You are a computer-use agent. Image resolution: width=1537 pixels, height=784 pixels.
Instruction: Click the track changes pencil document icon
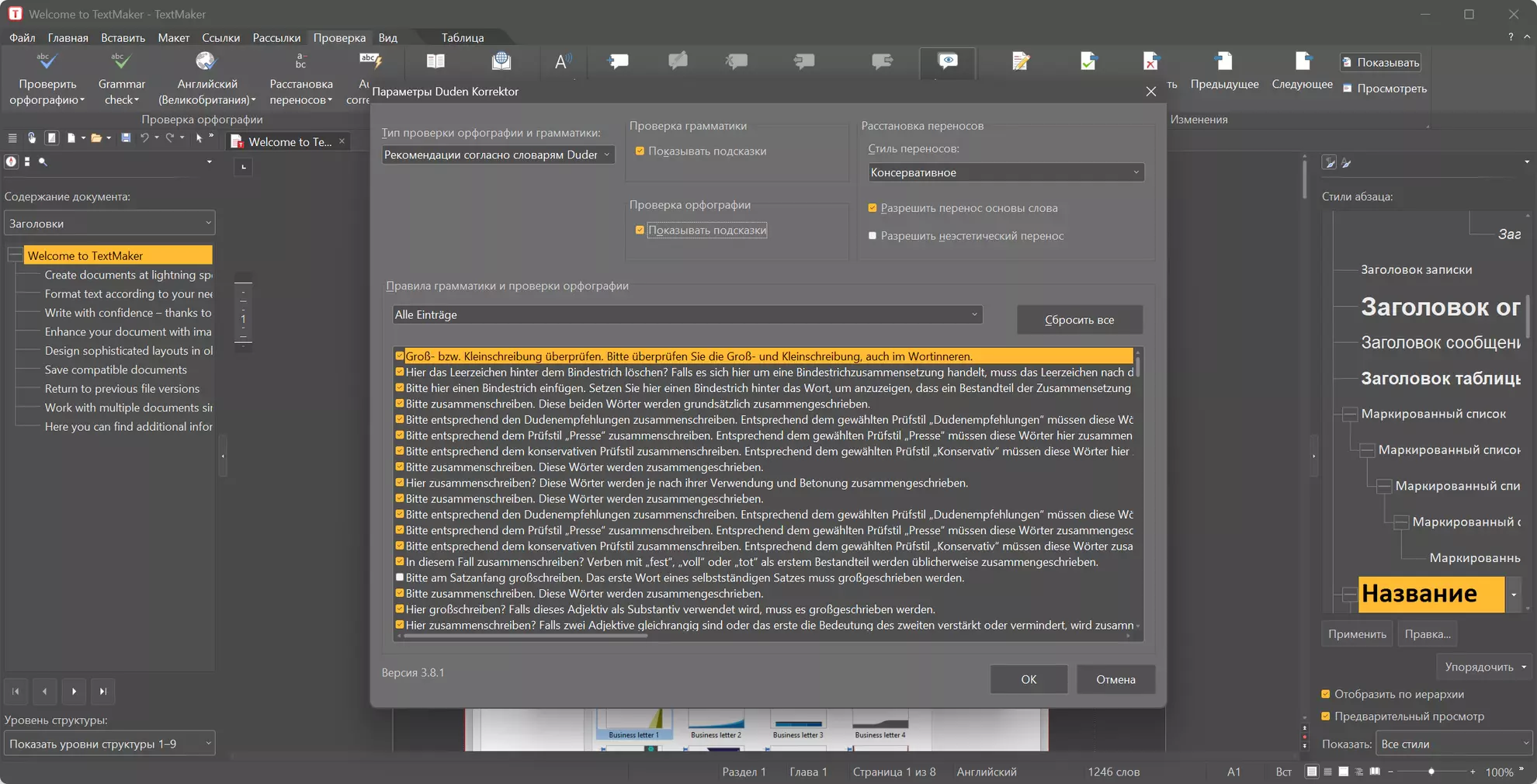[1021, 61]
